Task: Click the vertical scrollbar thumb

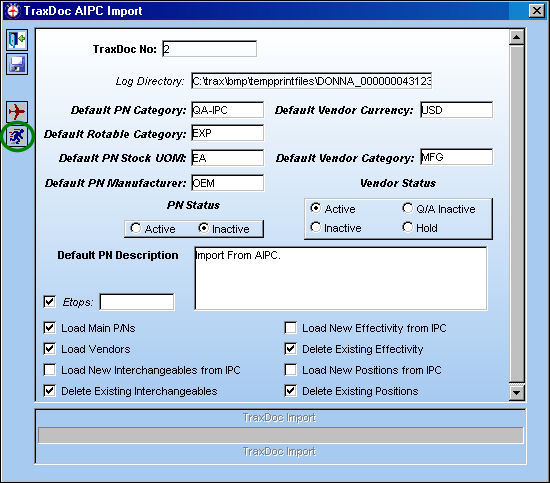Action: point(516,214)
